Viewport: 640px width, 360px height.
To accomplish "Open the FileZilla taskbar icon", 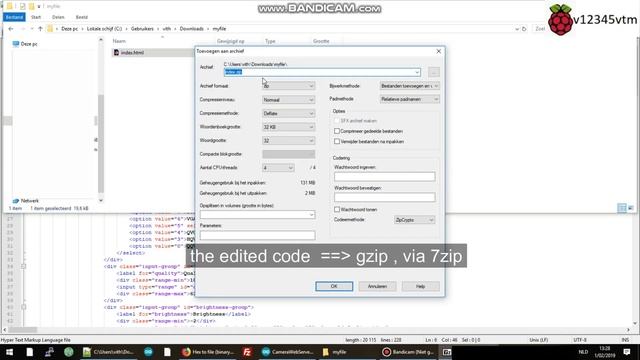I will click(247, 352).
